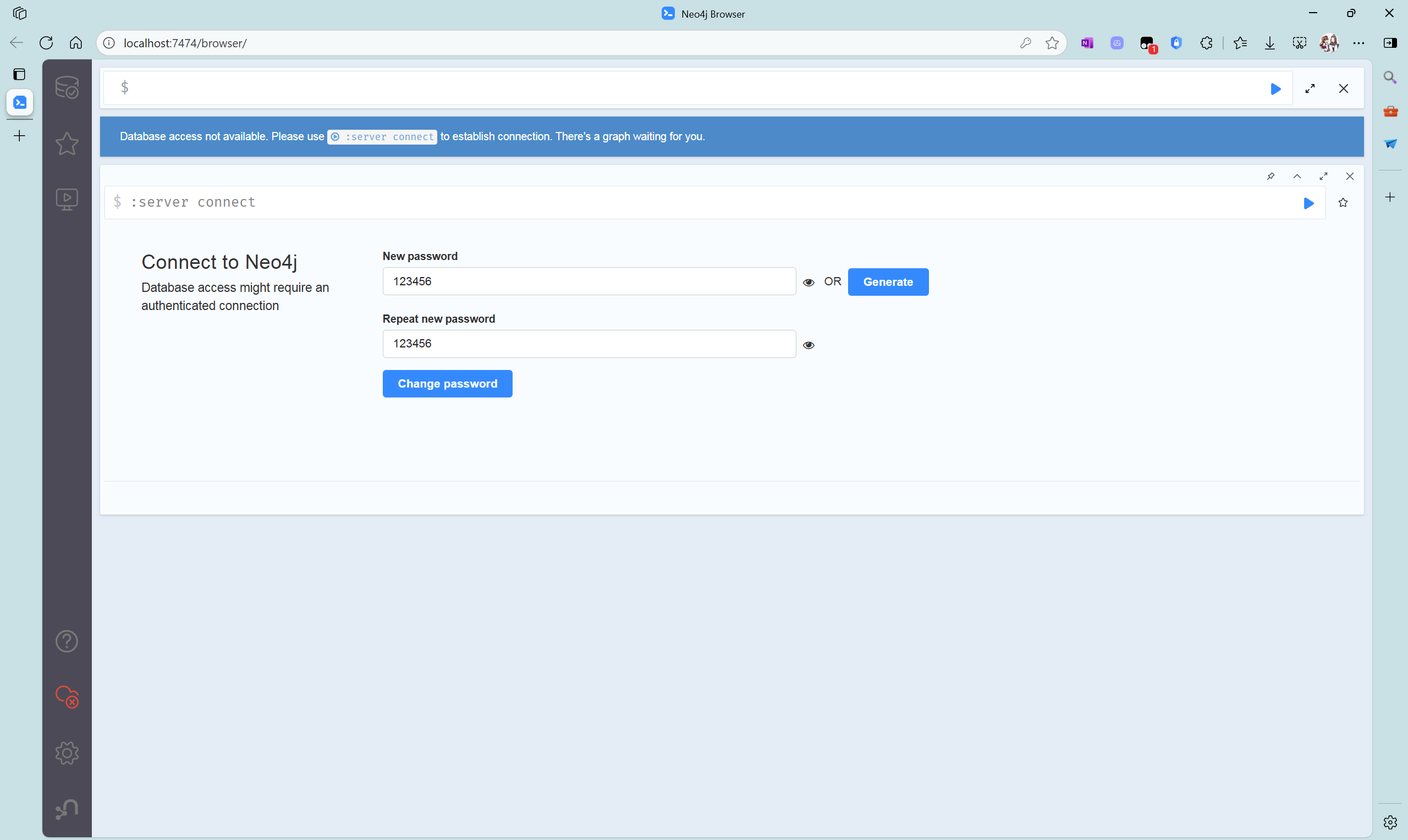Open the Guides panel icon in sidebar
Viewport: 1408px width, 840px height.
(x=67, y=199)
